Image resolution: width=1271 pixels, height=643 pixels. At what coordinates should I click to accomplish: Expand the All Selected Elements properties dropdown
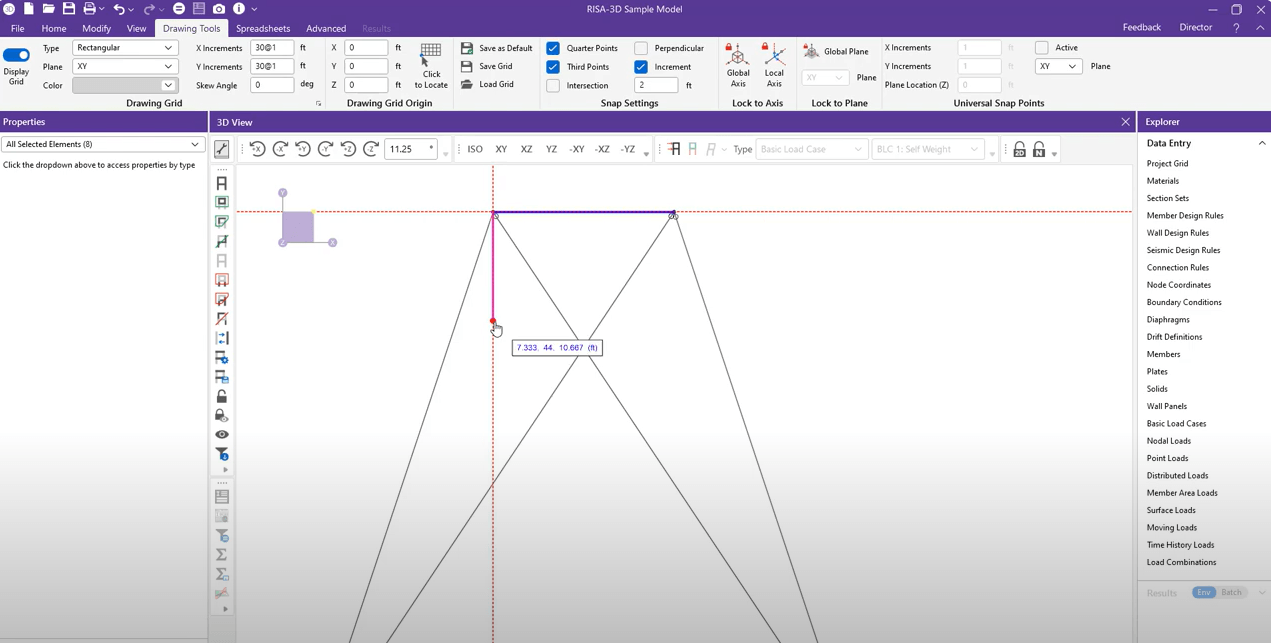103,144
